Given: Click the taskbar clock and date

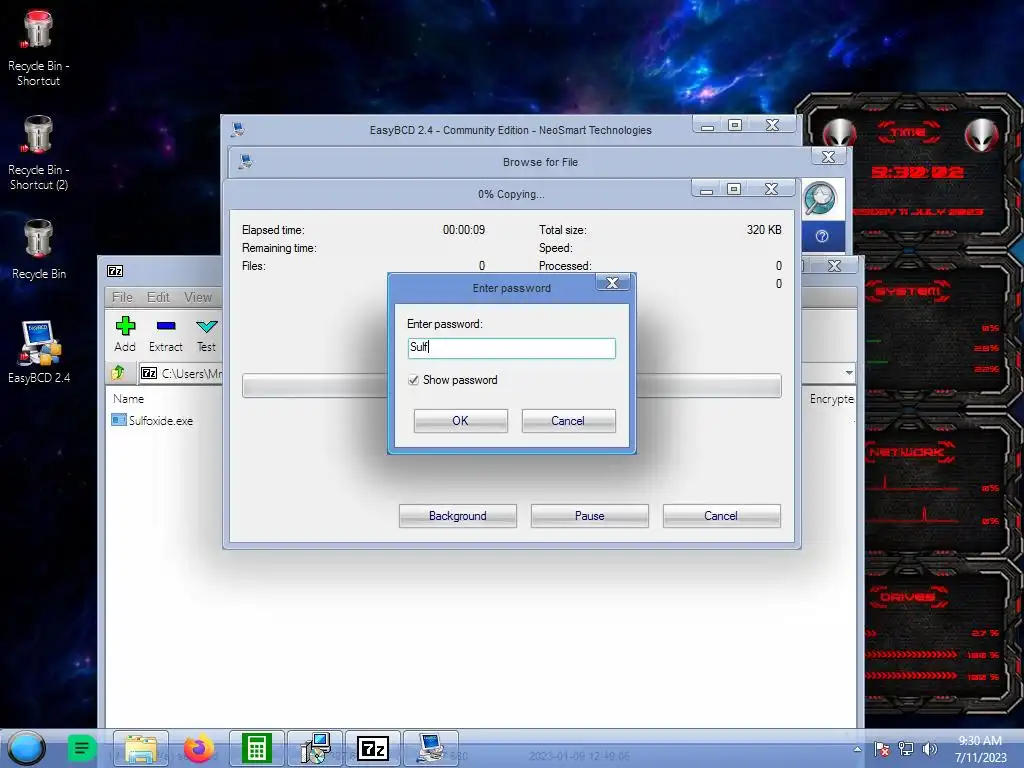Looking at the screenshot, I should [980, 749].
